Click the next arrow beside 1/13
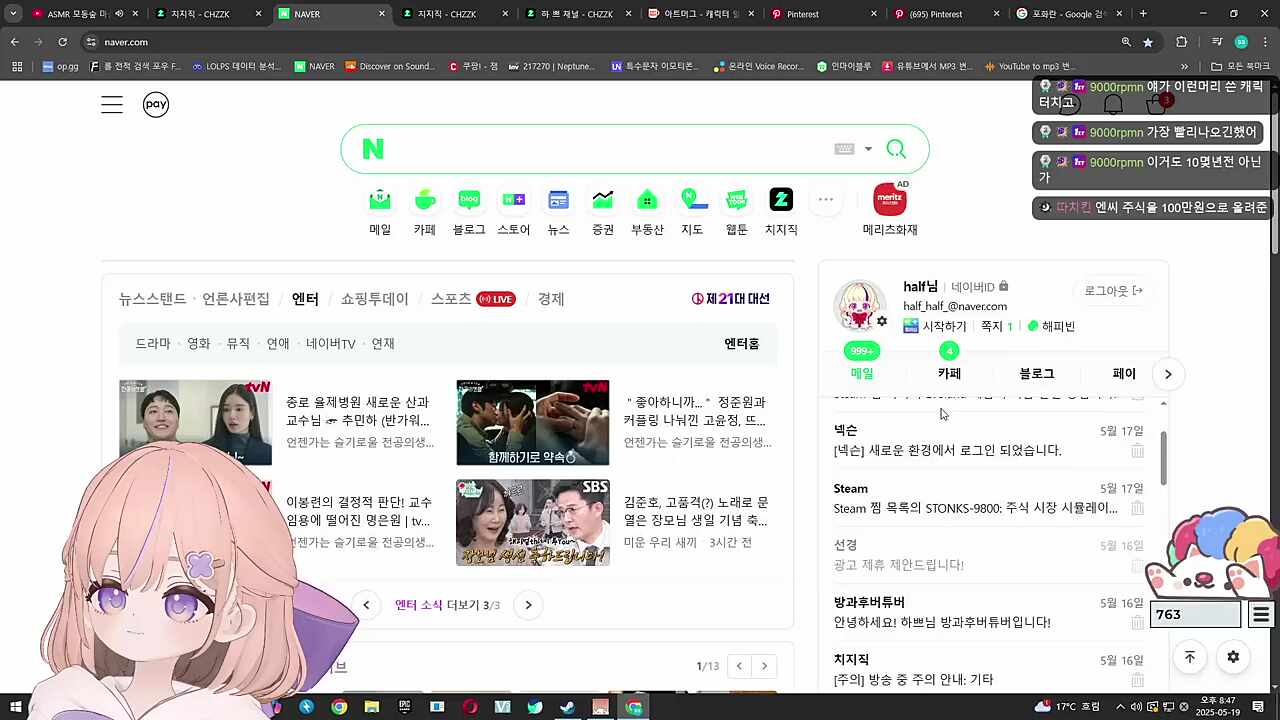Screen dimensions: 1280x720 (764, 666)
